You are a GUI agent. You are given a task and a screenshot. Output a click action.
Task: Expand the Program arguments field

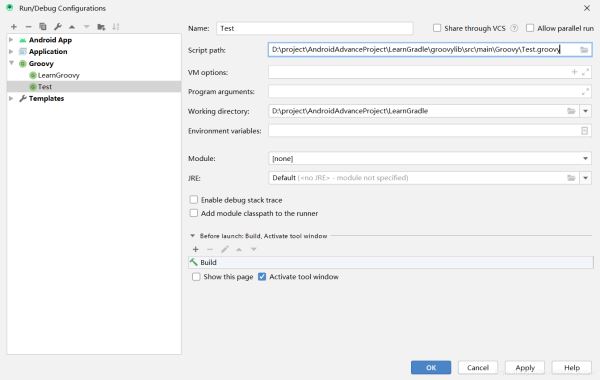click(585, 91)
